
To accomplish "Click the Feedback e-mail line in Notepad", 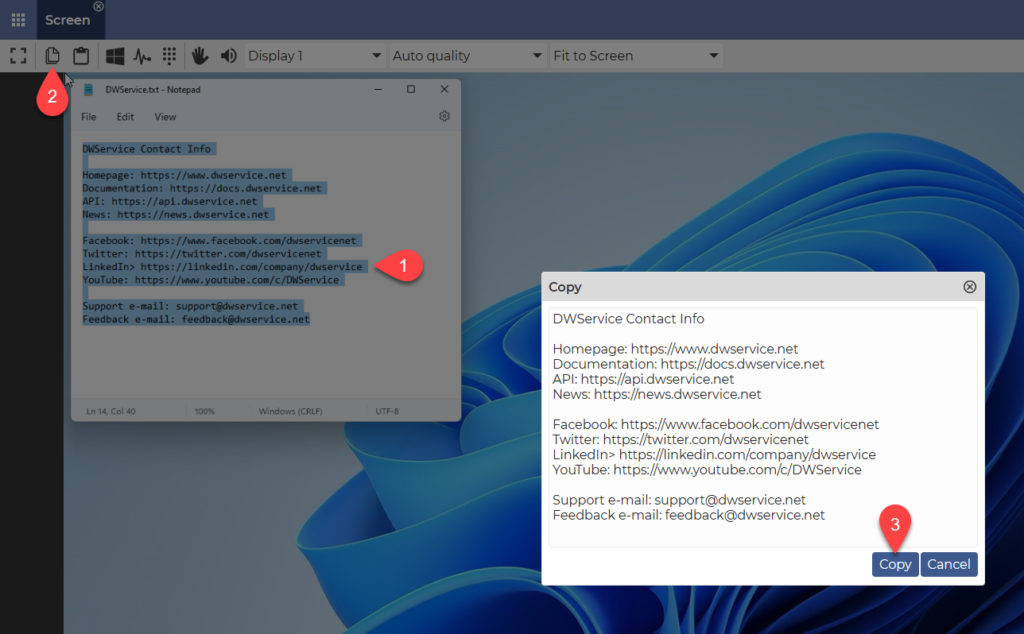I will [x=196, y=319].
